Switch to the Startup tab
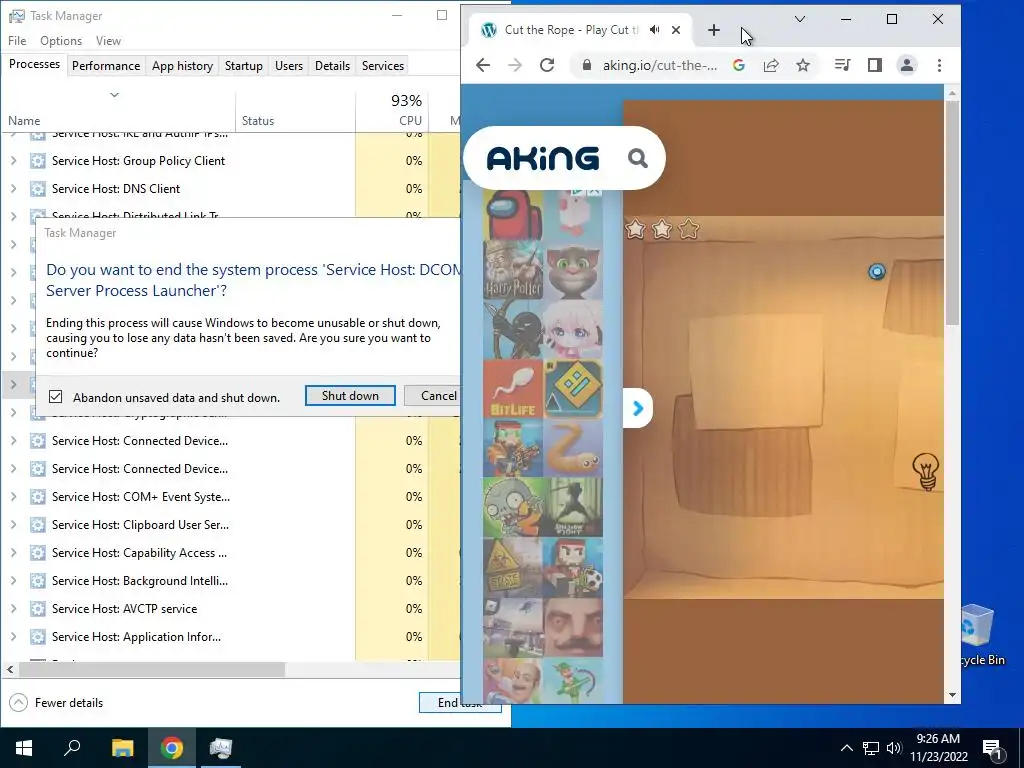The width and height of the screenshot is (1024, 768). click(244, 66)
